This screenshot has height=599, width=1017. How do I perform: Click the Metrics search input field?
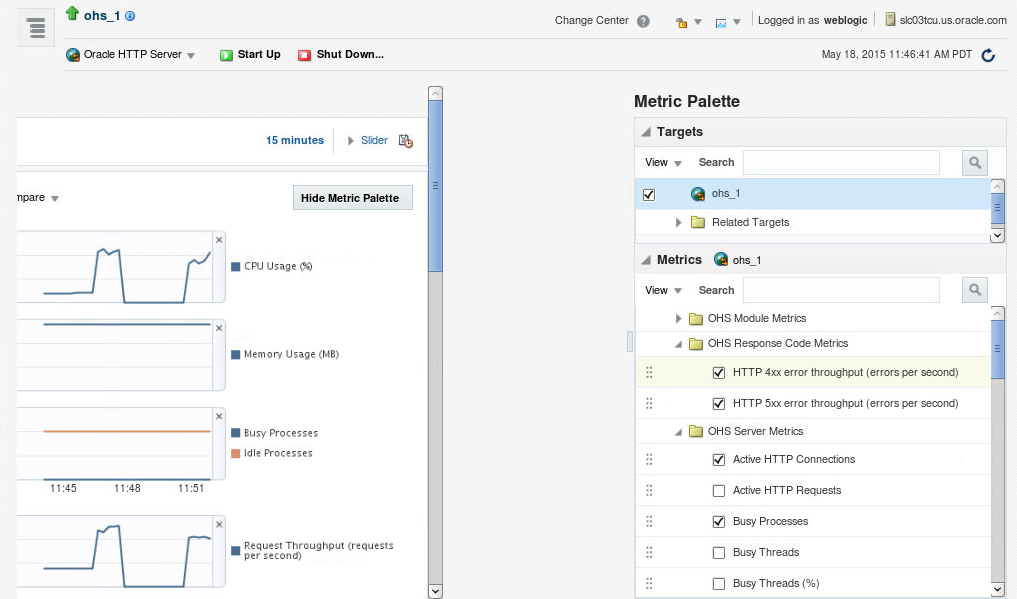(x=841, y=290)
